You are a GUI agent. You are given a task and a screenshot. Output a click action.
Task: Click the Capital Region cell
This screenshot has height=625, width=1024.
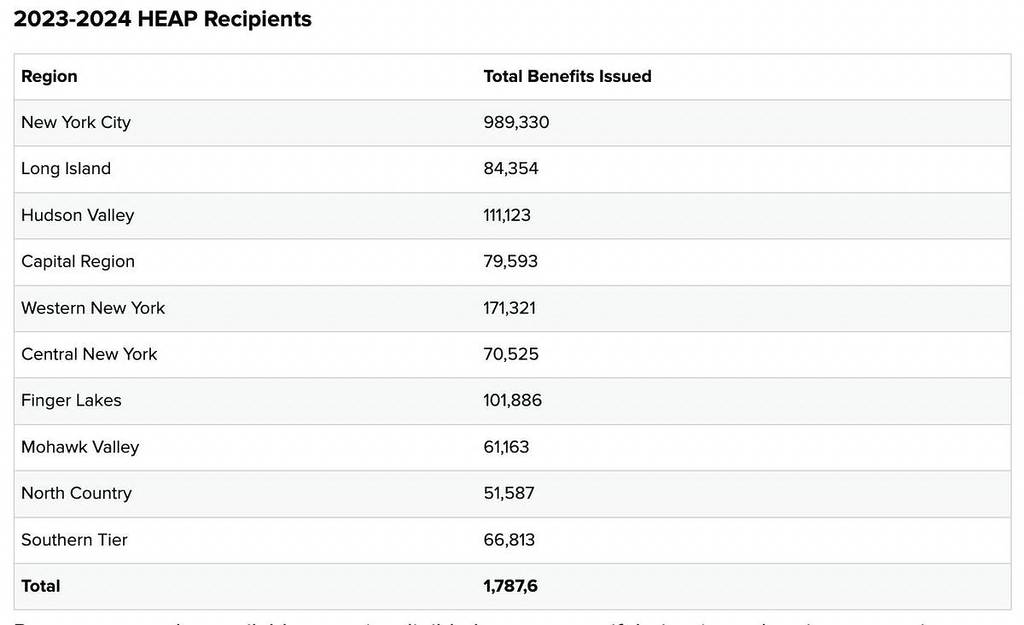[x=78, y=261]
